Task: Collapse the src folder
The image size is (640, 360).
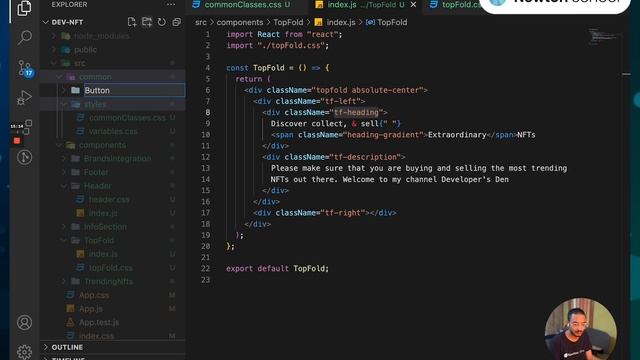Action: point(54,63)
